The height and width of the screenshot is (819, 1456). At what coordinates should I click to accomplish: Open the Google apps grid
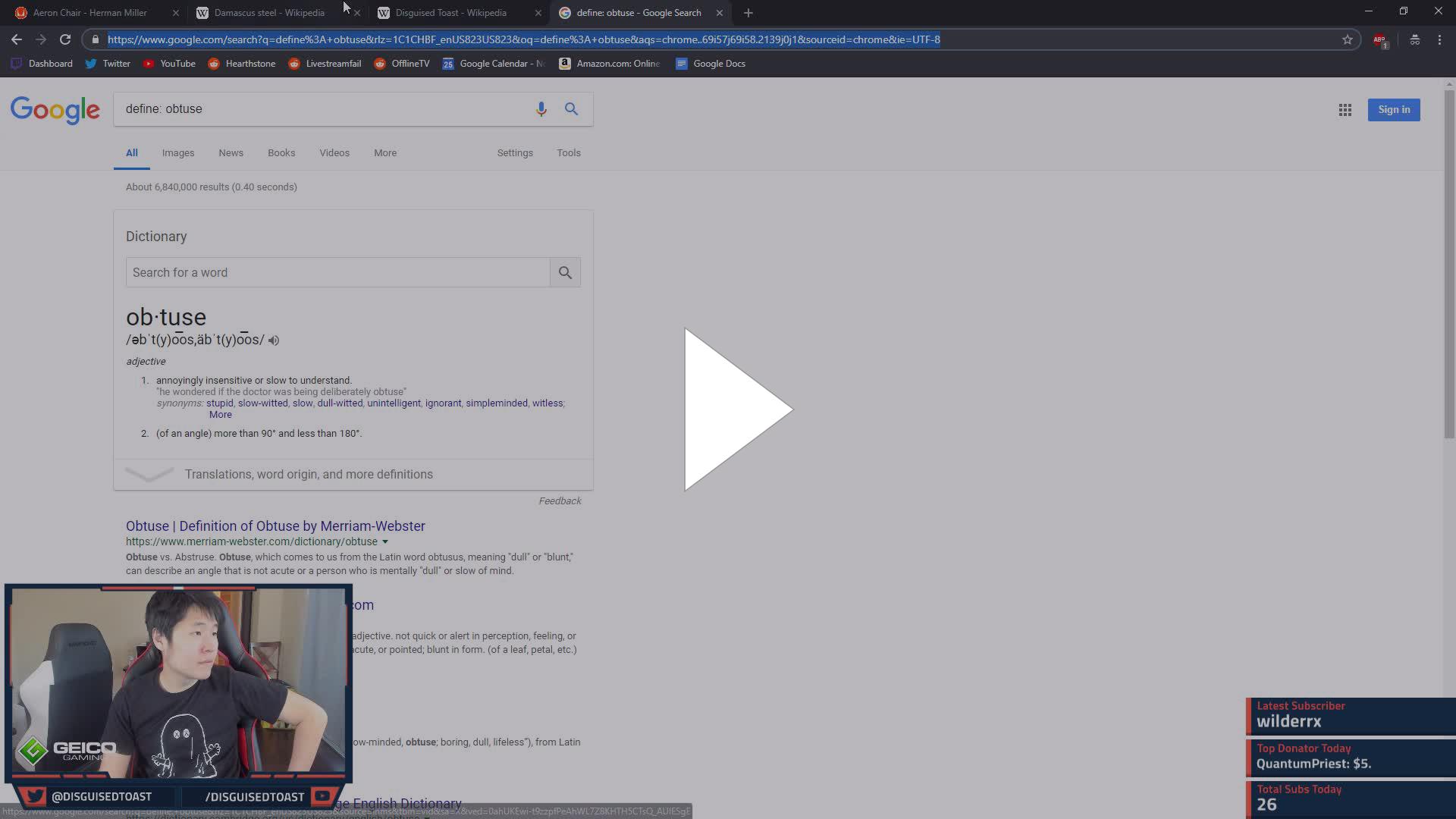click(1345, 110)
